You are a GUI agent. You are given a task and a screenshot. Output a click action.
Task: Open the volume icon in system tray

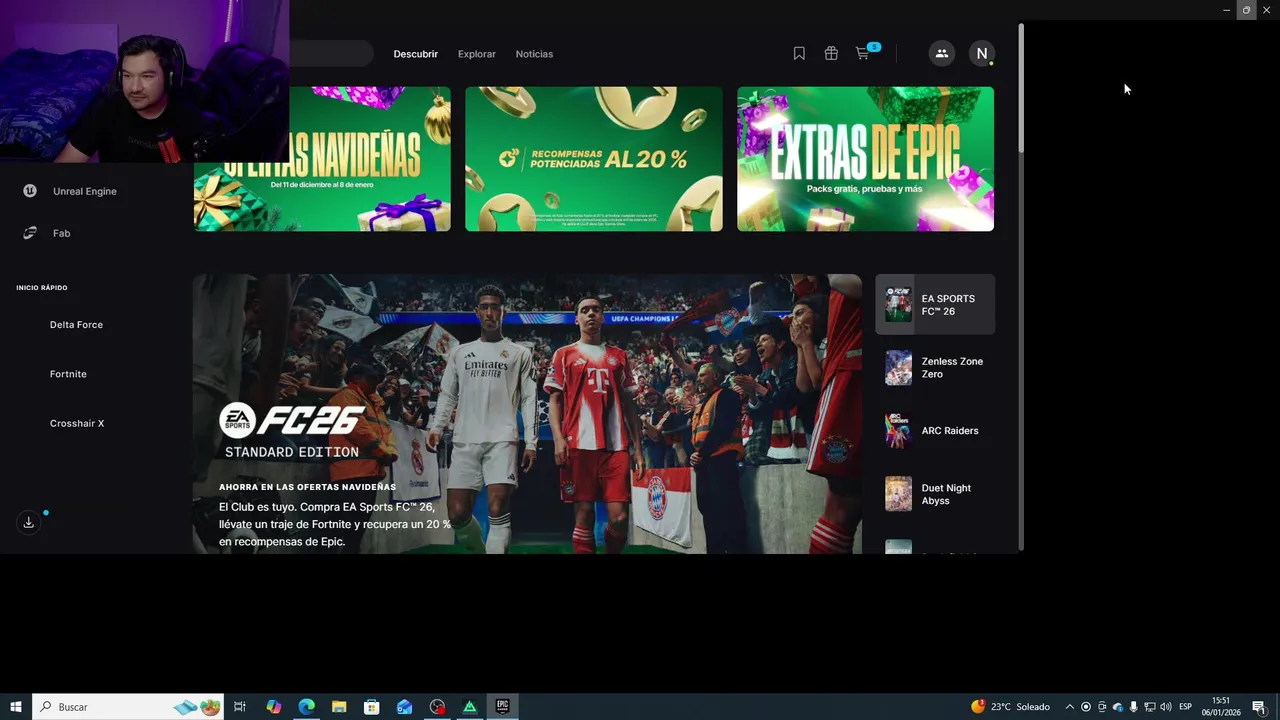point(1166,707)
